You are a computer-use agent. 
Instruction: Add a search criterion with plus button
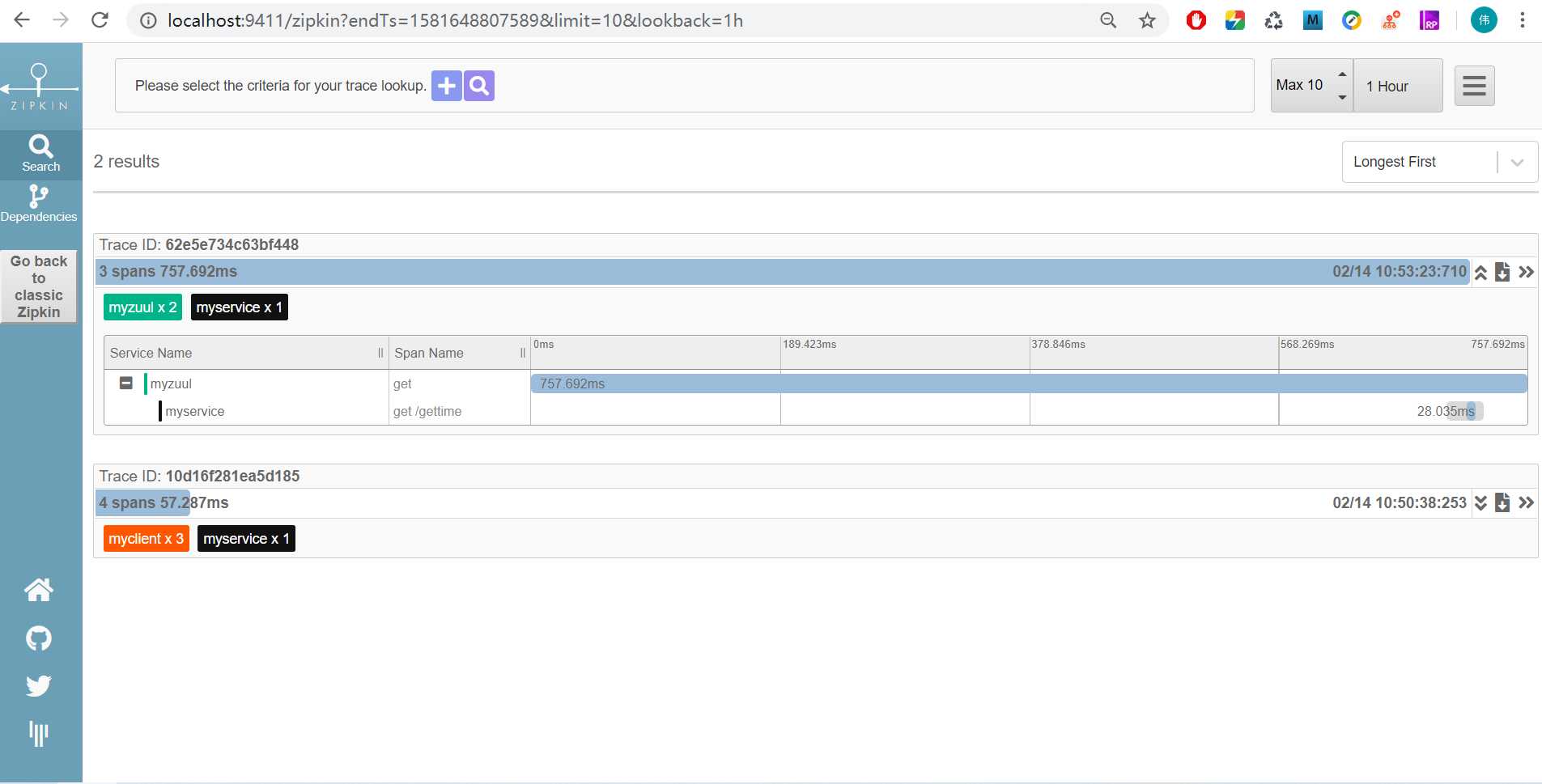(x=446, y=86)
